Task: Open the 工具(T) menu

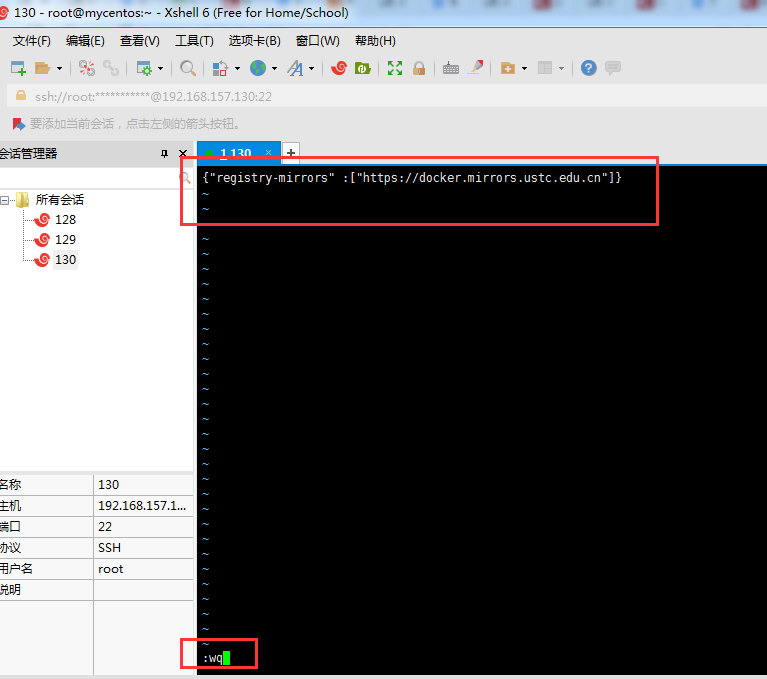Action: point(194,41)
